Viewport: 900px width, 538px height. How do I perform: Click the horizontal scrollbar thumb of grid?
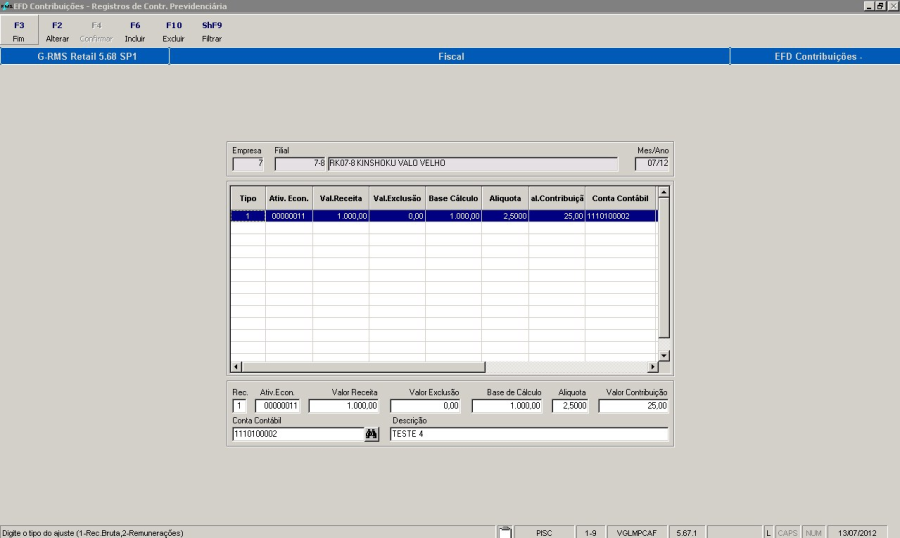click(364, 366)
